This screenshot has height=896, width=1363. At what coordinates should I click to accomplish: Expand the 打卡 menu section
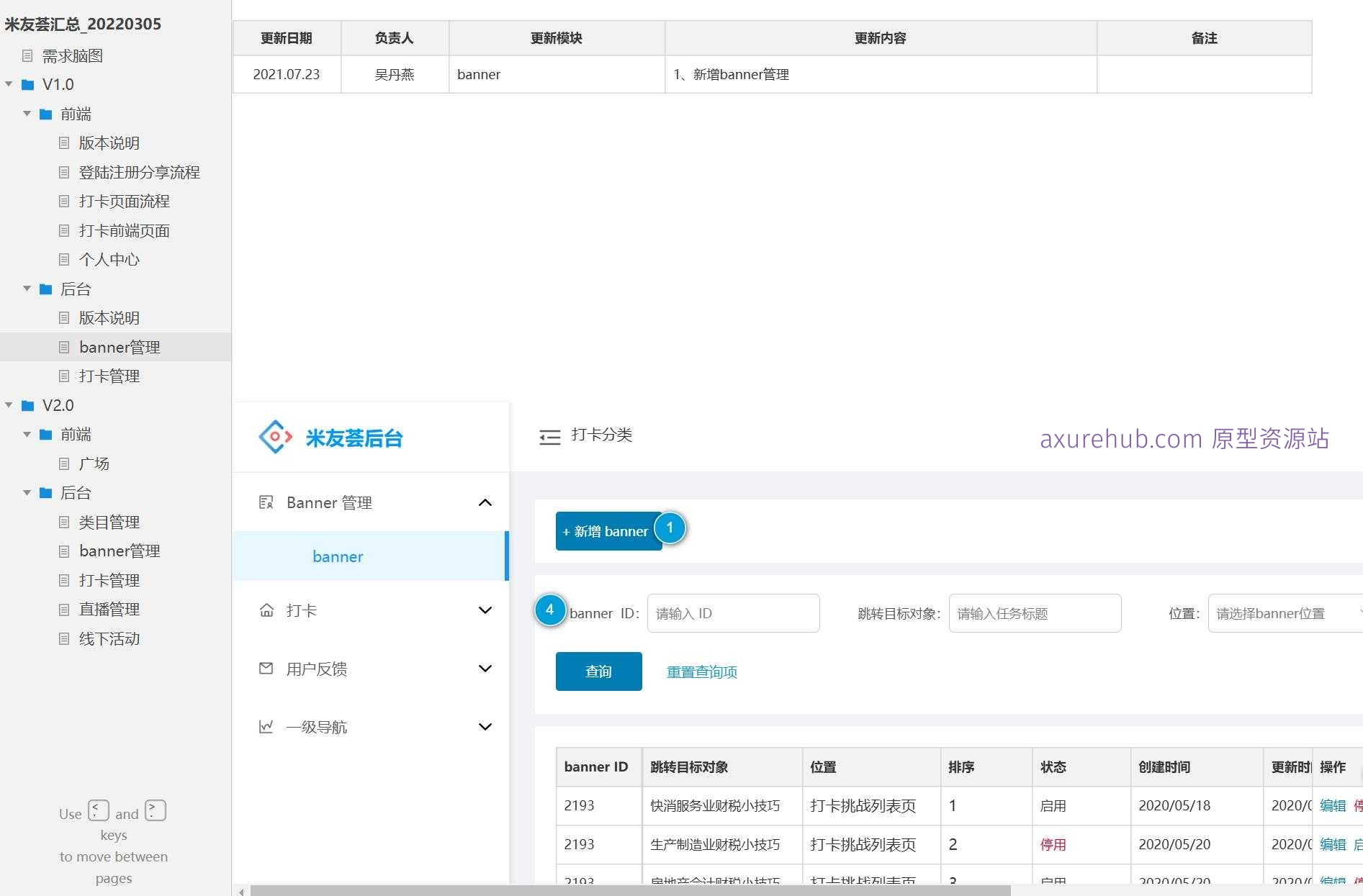pyautogui.click(x=485, y=610)
